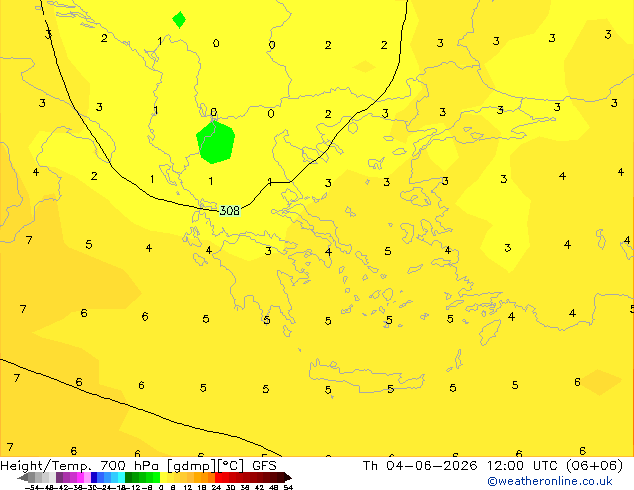The width and height of the screenshot is (634, 490).
Task: Click the pale diamond patch near the top center
Action: tap(364, 66)
